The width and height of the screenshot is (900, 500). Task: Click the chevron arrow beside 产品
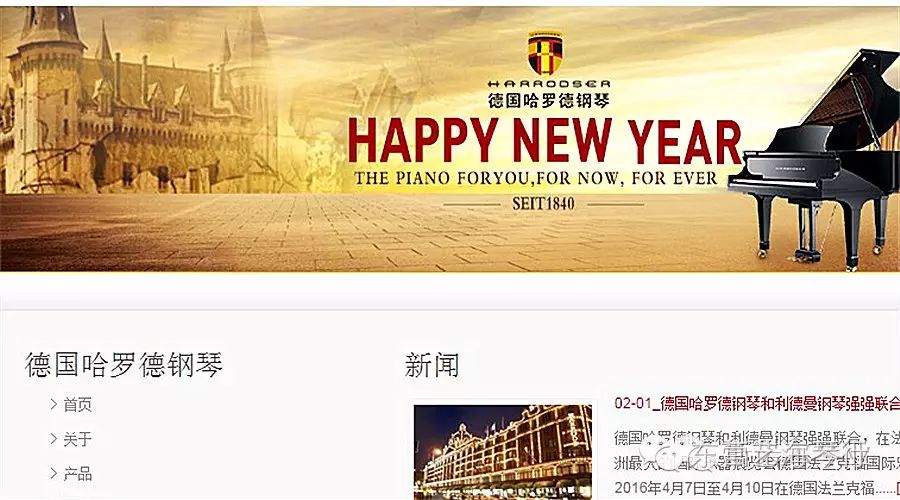tap(54, 473)
